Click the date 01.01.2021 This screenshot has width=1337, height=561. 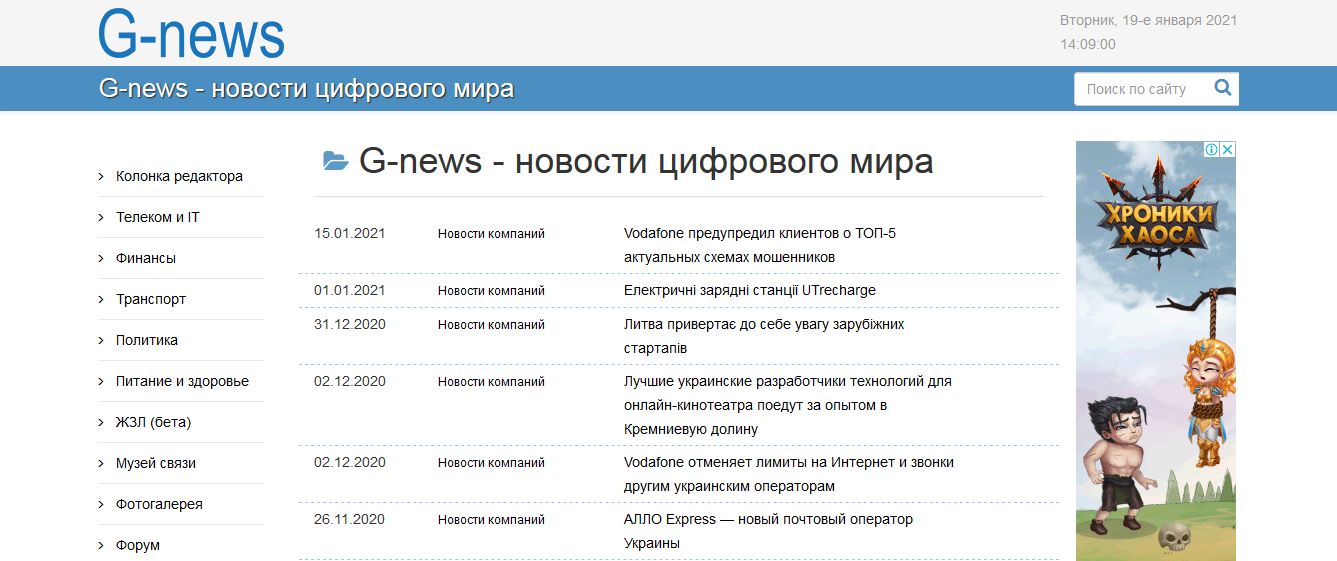click(350, 290)
